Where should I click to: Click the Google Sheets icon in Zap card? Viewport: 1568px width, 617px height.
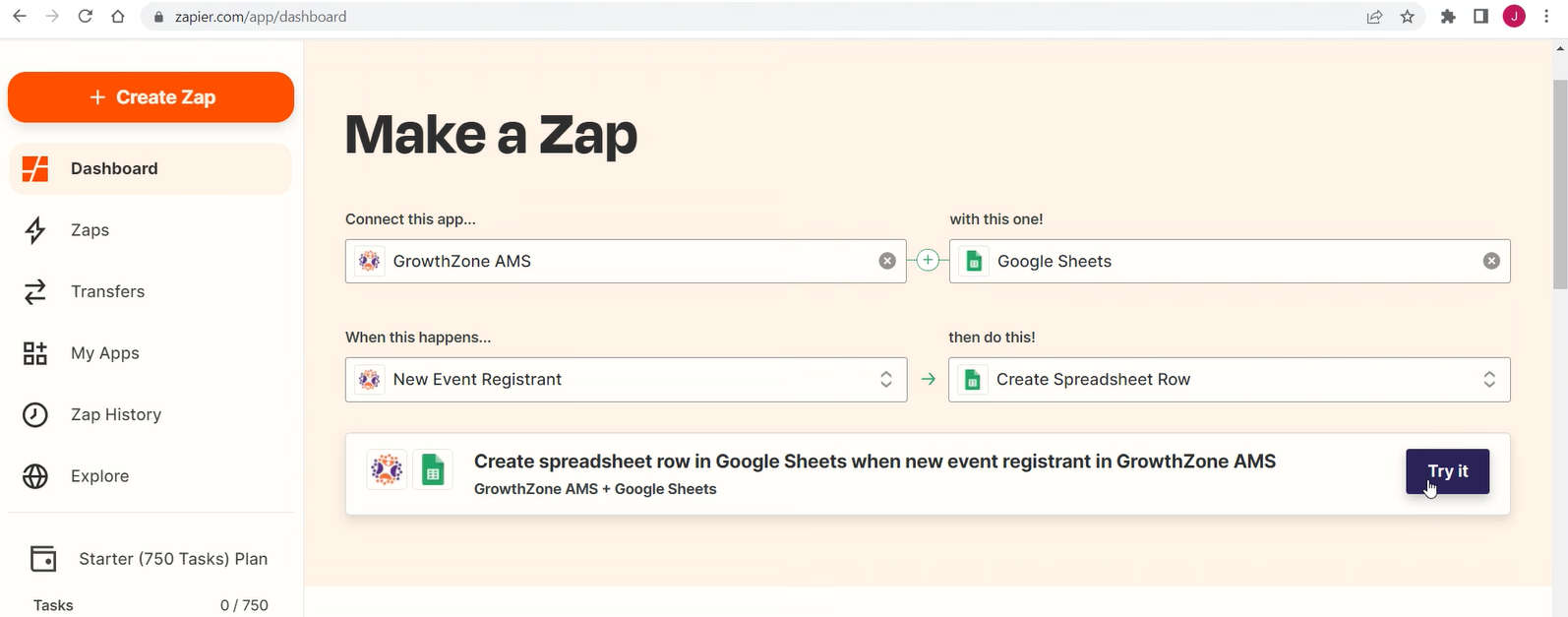[x=433, y=470]
